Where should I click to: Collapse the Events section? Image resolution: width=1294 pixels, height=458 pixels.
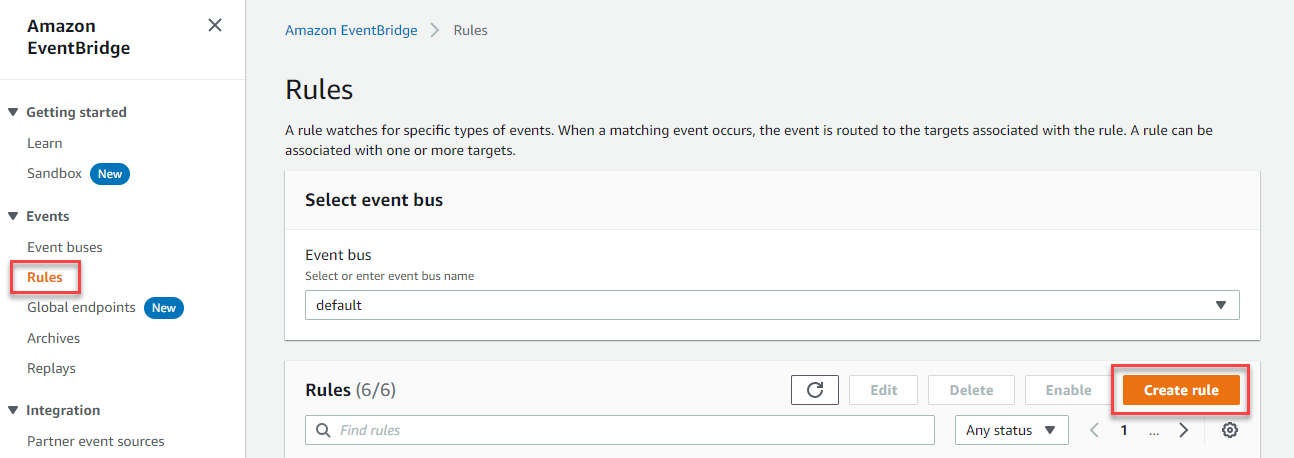14,216
